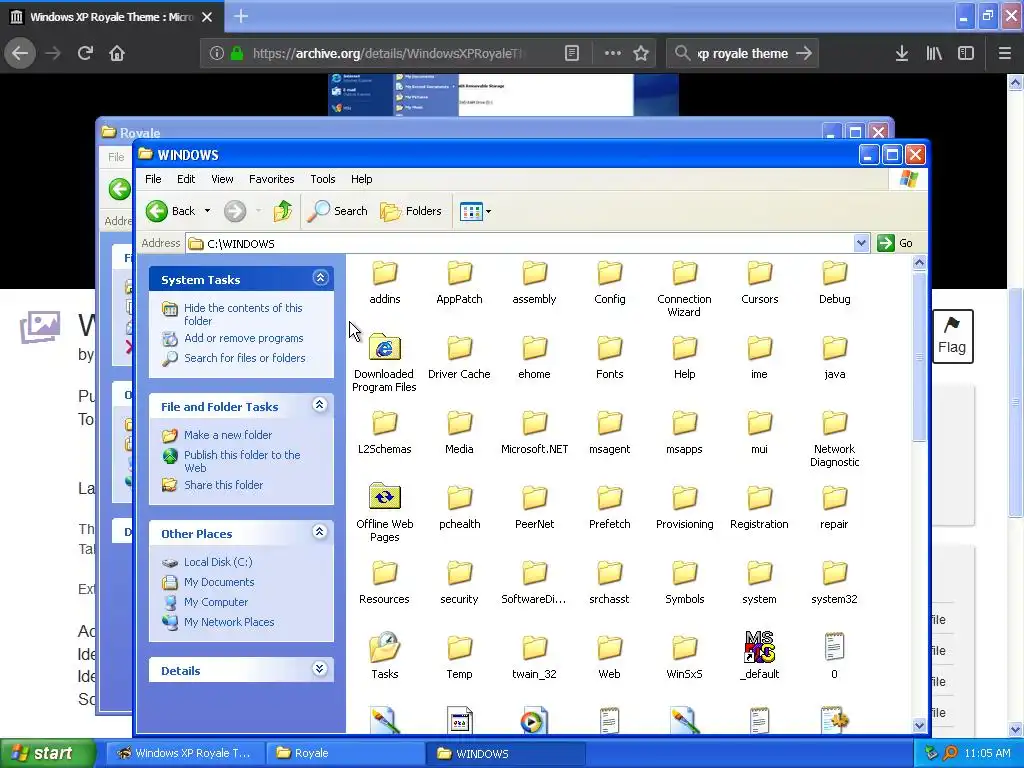The image size is (1024, 768).
Task: Collapse the Other Places panel
Action: click(319, 532)
